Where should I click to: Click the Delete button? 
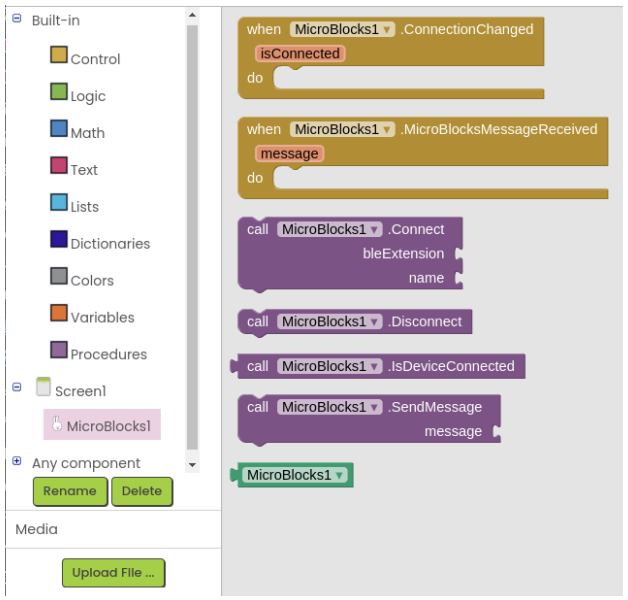point(142,491)
